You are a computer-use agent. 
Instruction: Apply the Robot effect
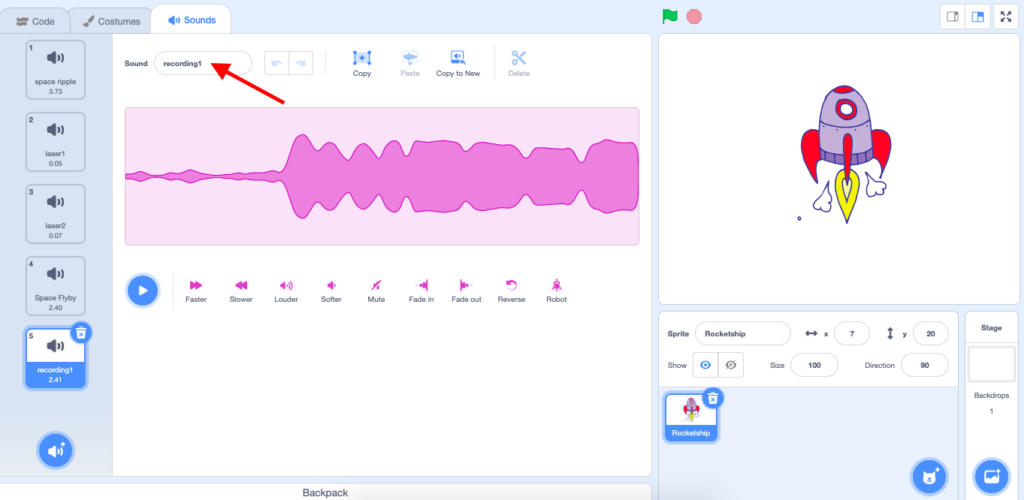coord(556,291)
